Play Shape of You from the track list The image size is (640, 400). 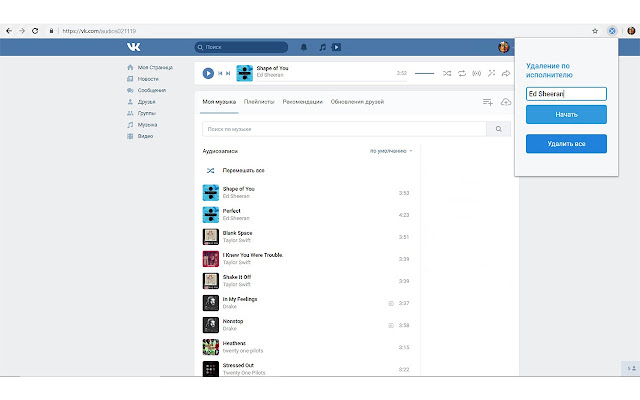[x=211, y=193]
